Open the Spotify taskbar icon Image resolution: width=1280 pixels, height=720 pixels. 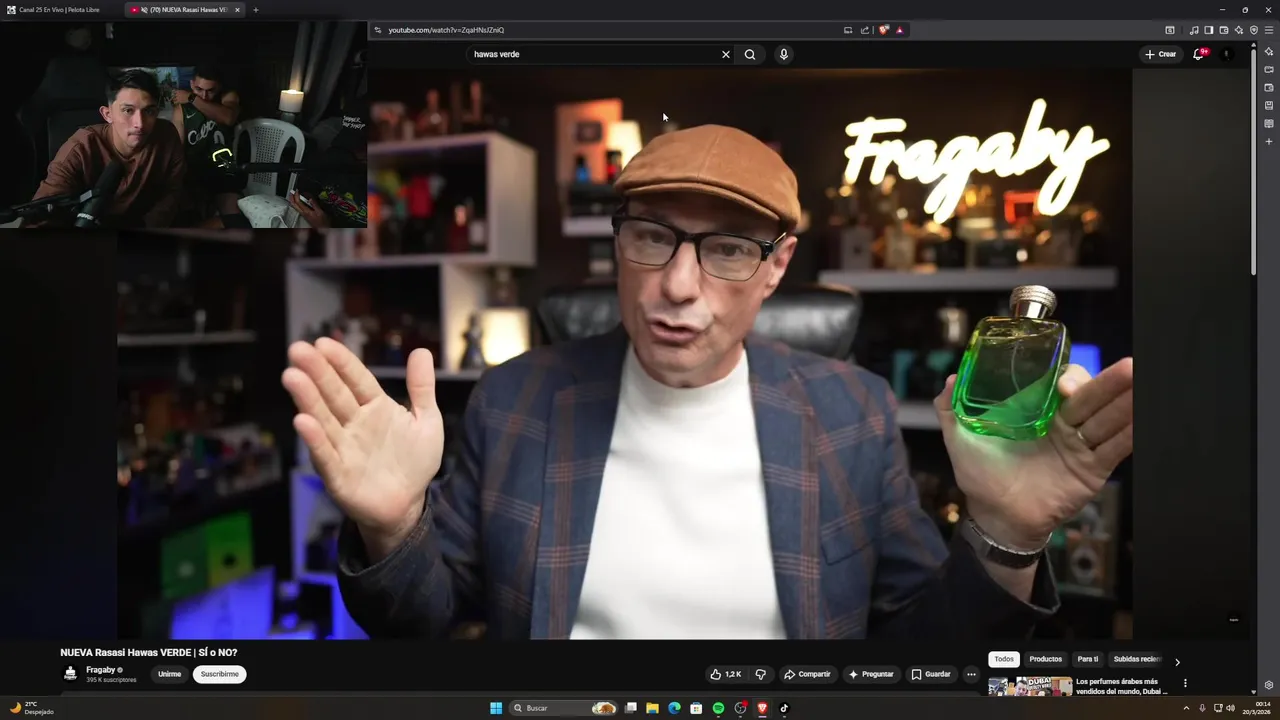coord(718,708)
